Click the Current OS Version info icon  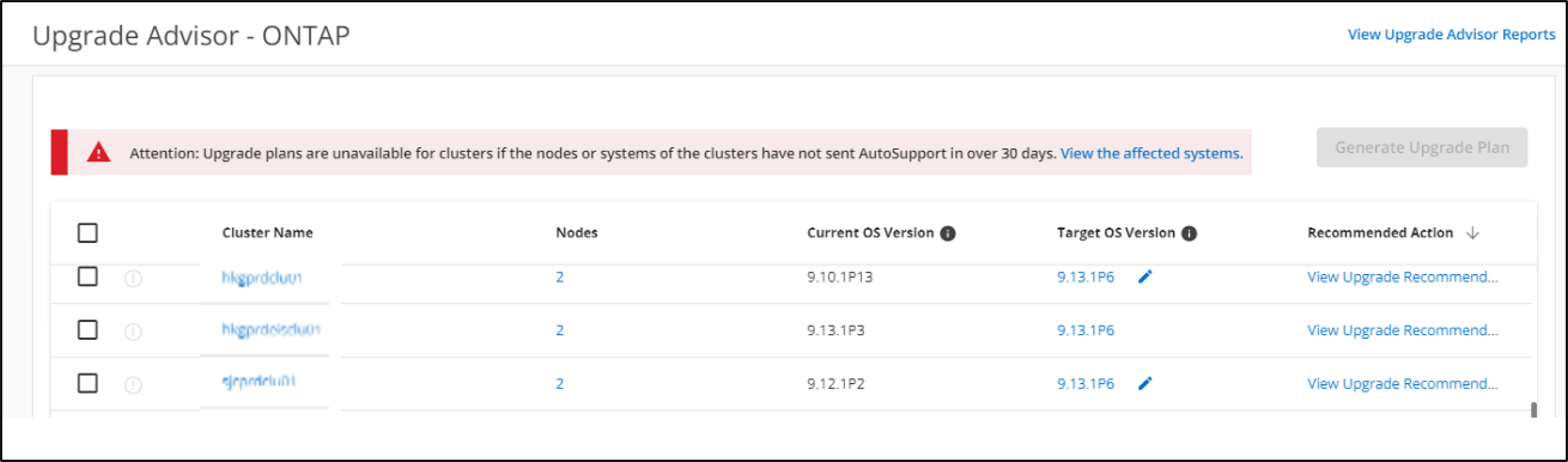948,233
